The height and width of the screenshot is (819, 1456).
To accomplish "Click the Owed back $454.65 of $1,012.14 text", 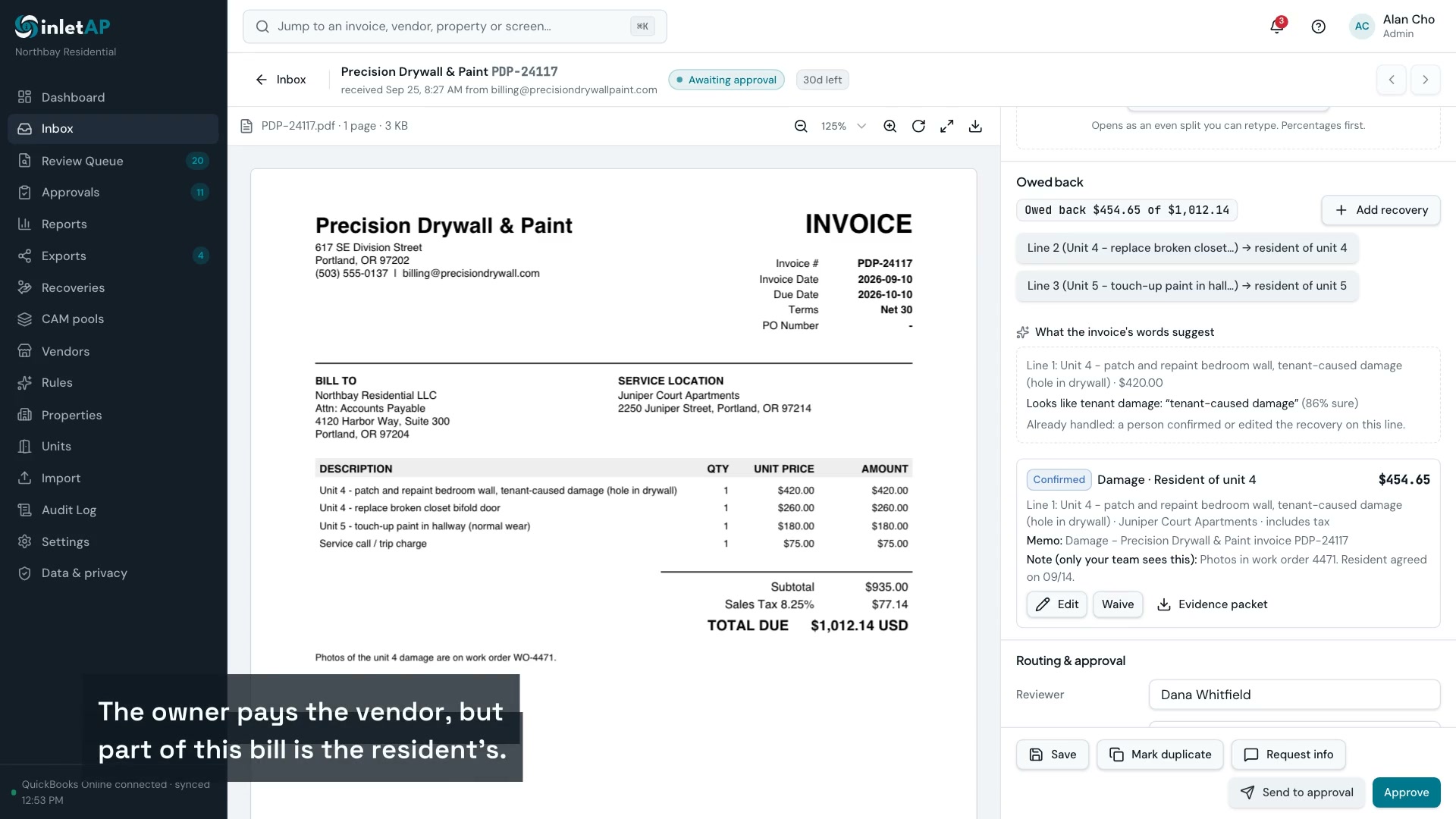I will (1127, 210).
